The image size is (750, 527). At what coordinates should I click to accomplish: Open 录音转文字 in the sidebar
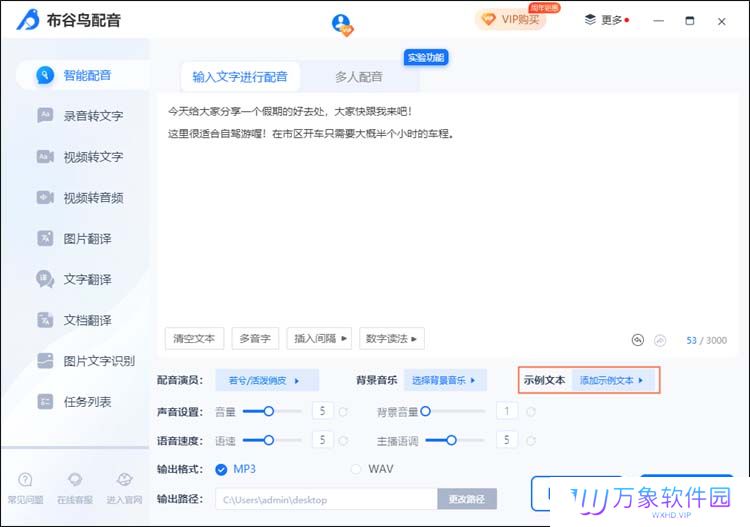click(x=80, y=116)
